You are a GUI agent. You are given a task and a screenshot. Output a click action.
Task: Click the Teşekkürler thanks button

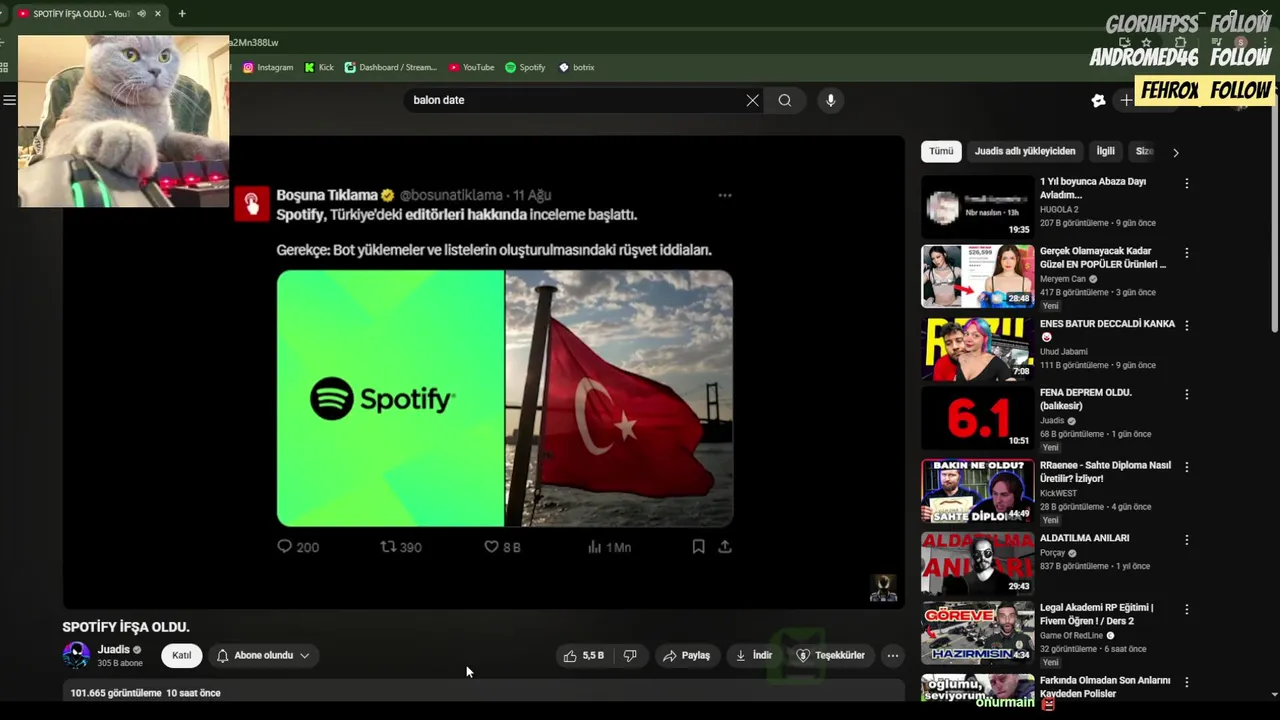(830, 656)
